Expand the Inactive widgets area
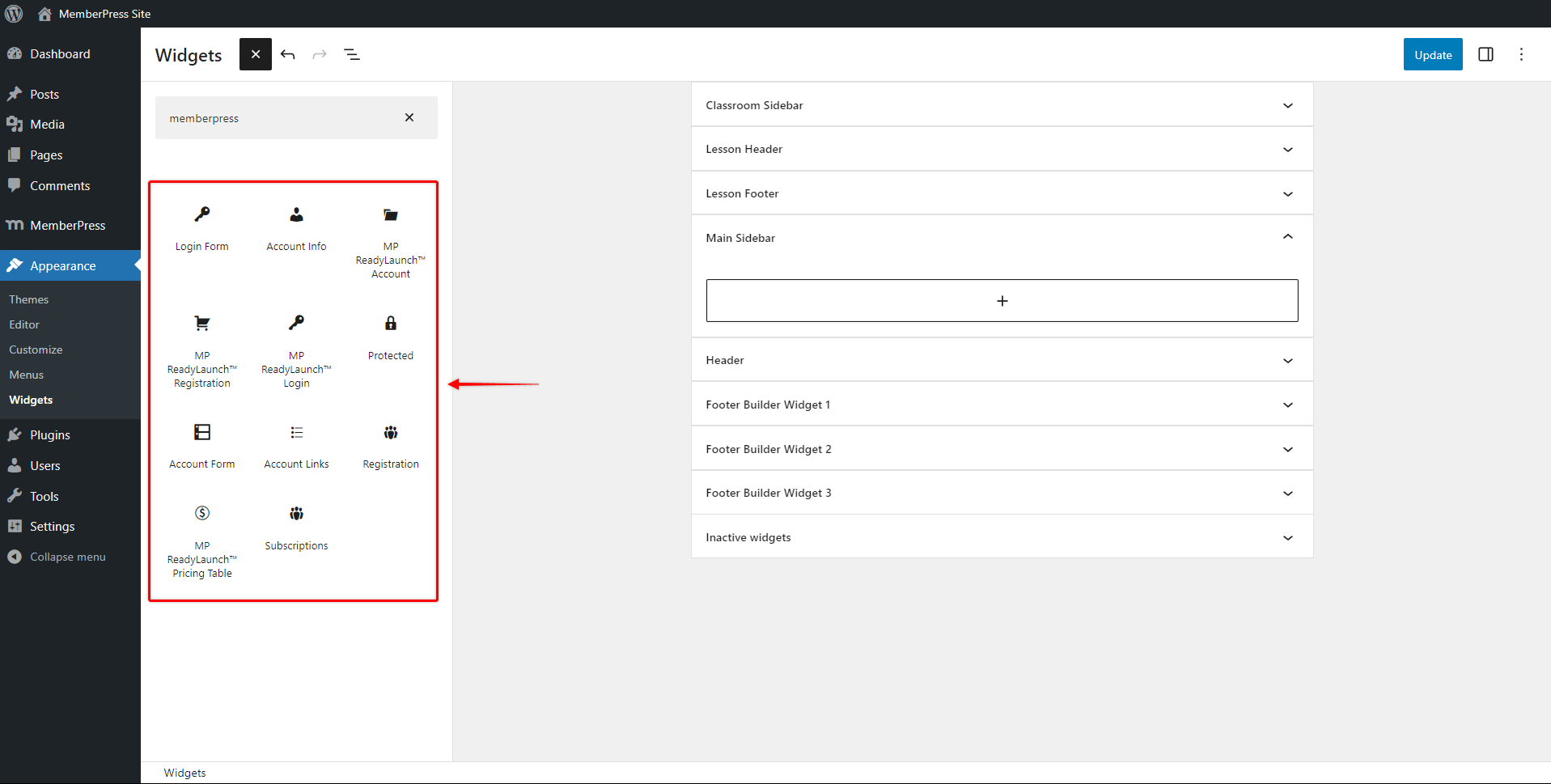This screenshot has height=784, width=1551. pyautogui.click(x=1002, y=537)
